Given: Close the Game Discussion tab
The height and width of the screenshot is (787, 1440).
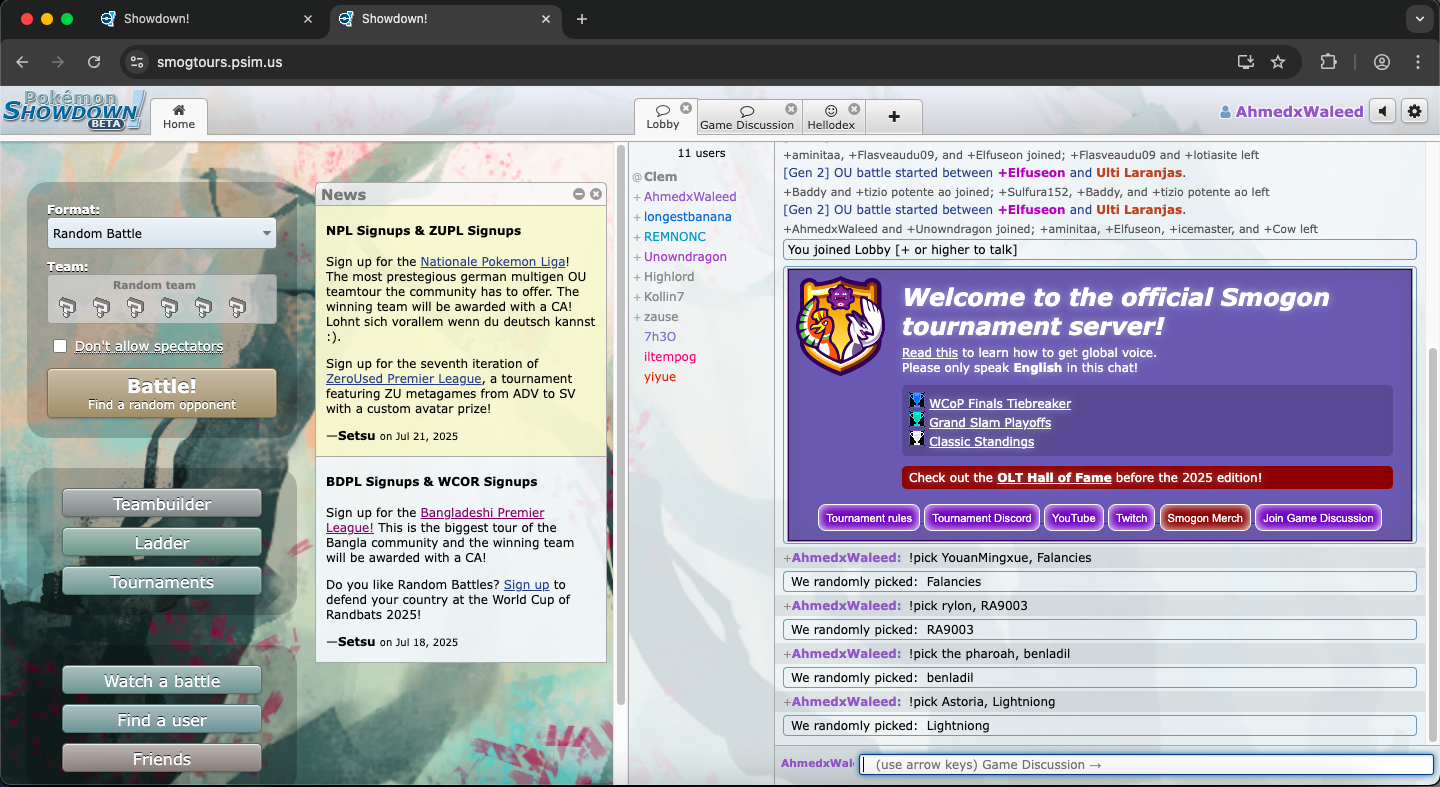Looking at the screenshot, I should [791, 109].
